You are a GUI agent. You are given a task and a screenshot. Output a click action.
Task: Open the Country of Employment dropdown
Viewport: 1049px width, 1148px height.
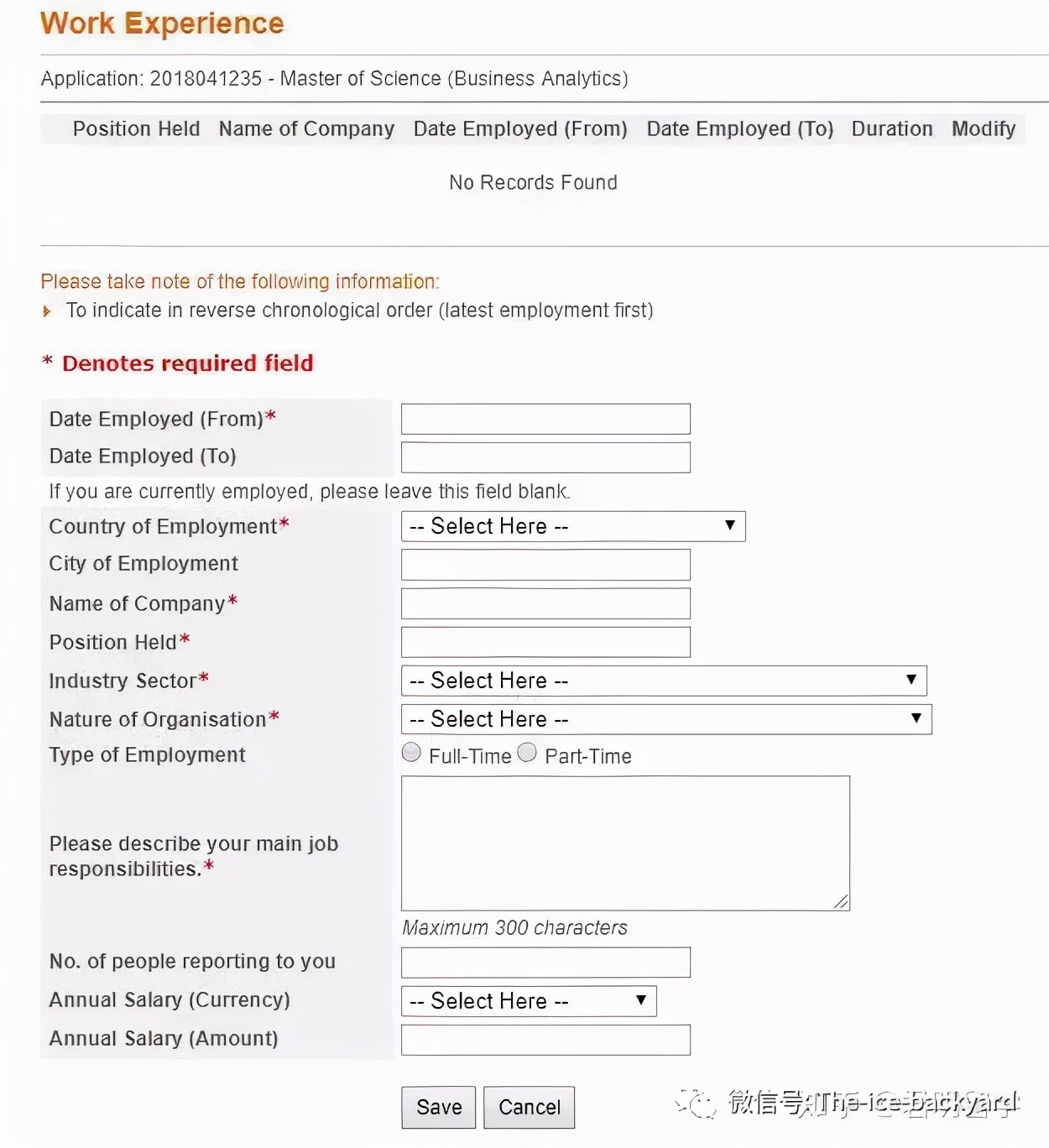573,526
